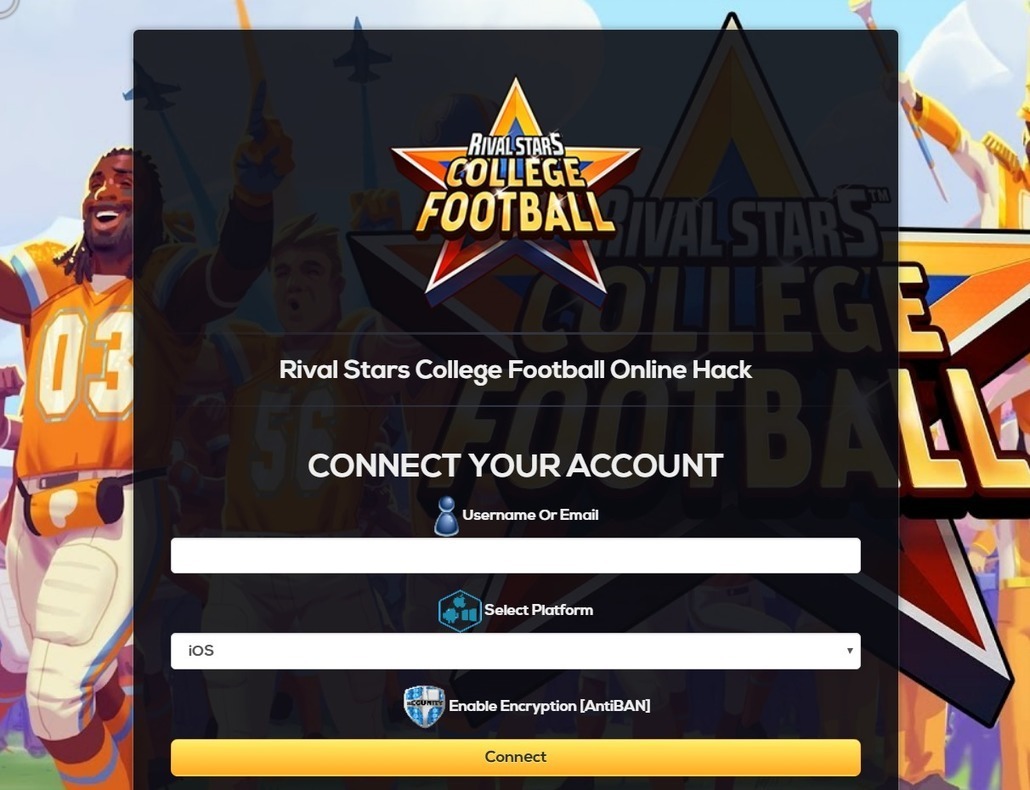This screenshot has width=1030, height=790.
Task: Click the Select Platform label
Action: (x=539, y=610)
